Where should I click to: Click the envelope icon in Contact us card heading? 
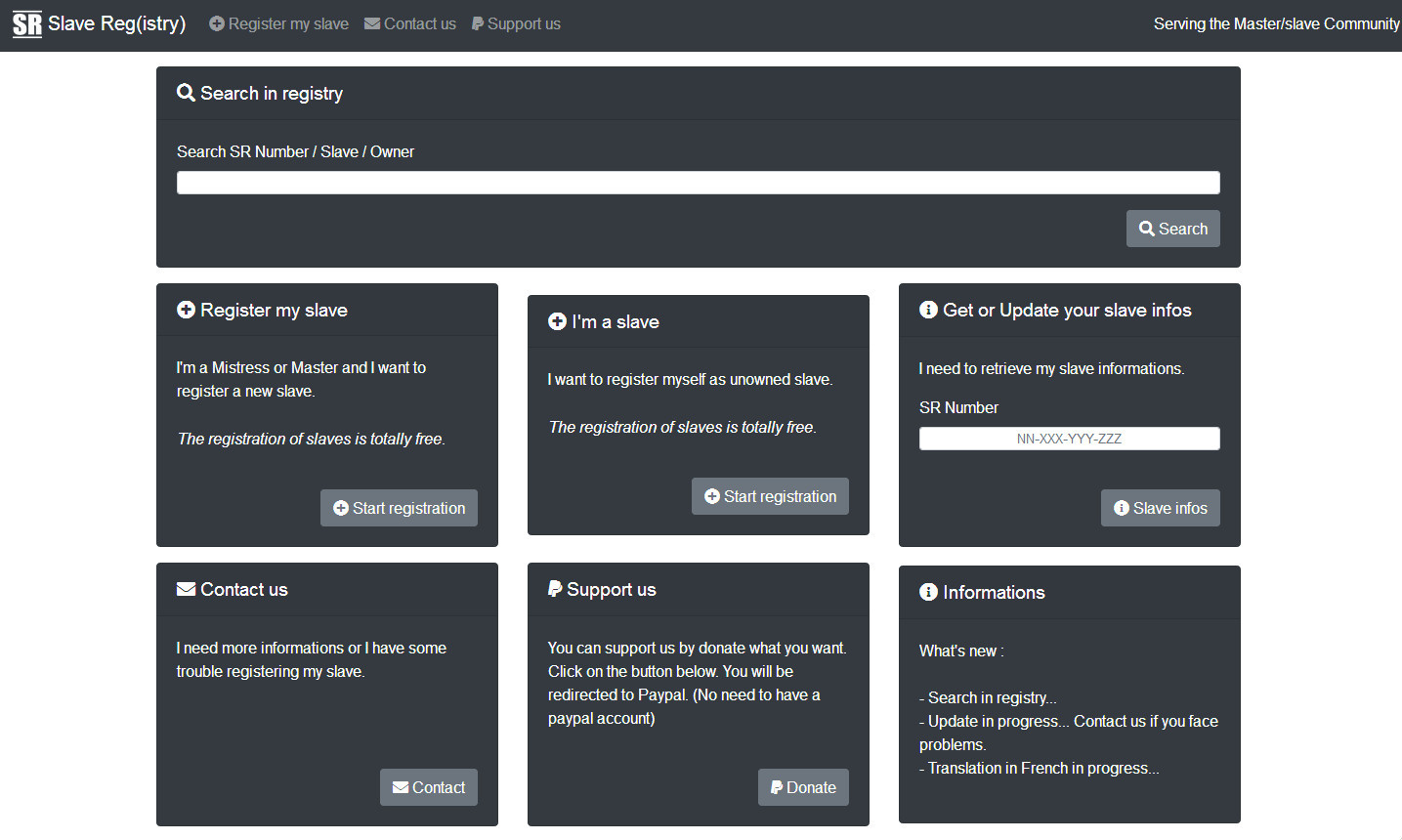click(x=186, y=589)
